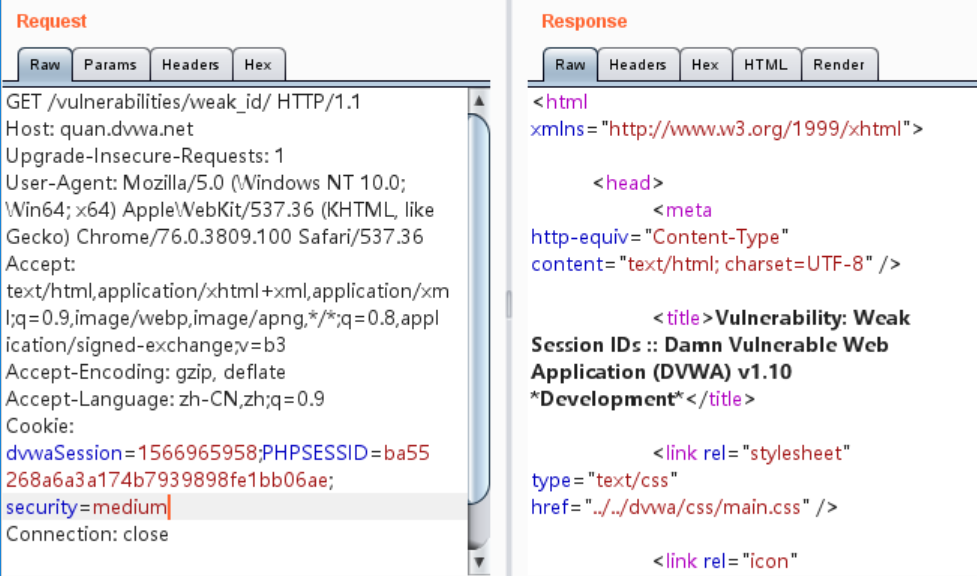This screenshot has height=576, width=977.
Task: Open the Request Headers tab
Action: tap(191, 65)
